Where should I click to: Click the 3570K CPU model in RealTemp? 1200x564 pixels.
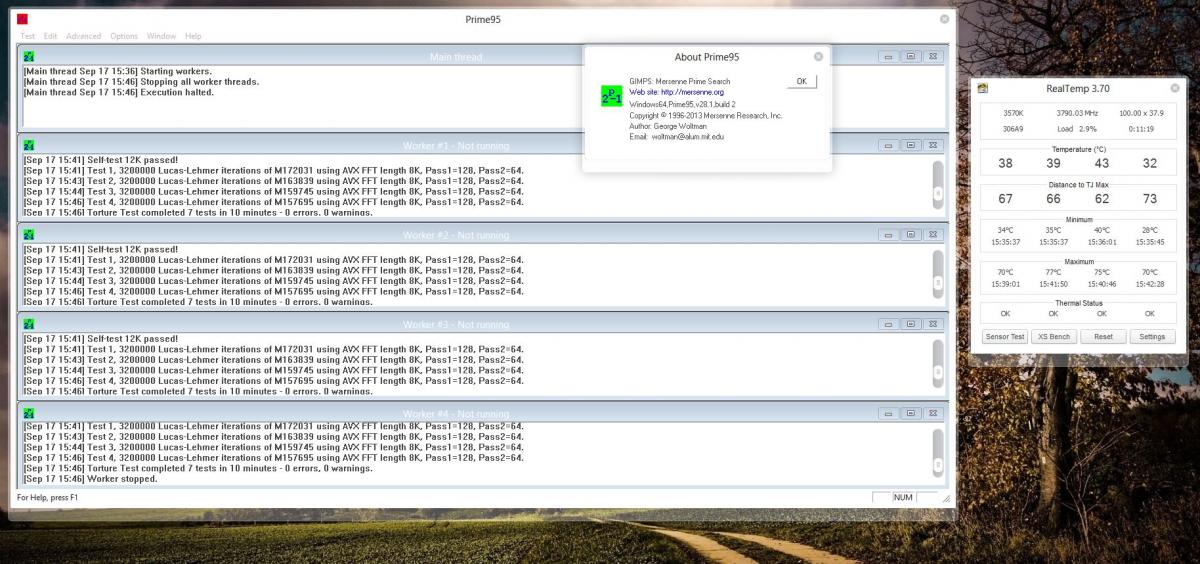pyautogui.click(x=1013, y=113)
